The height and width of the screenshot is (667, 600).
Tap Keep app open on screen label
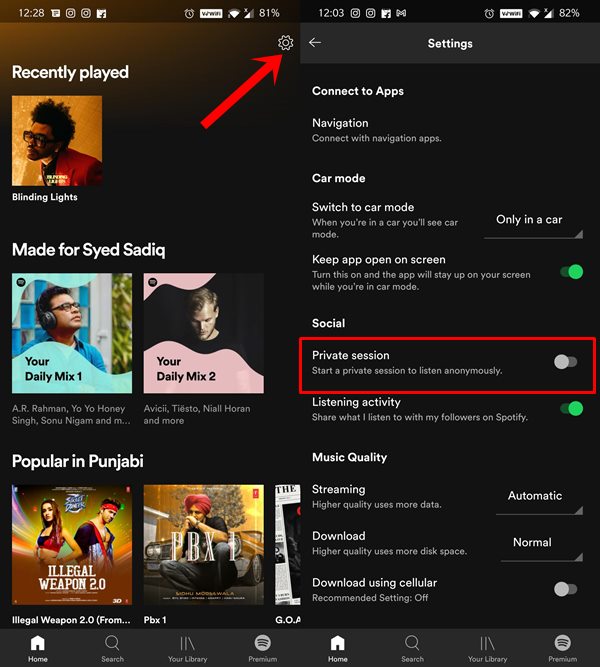(379, 259)
